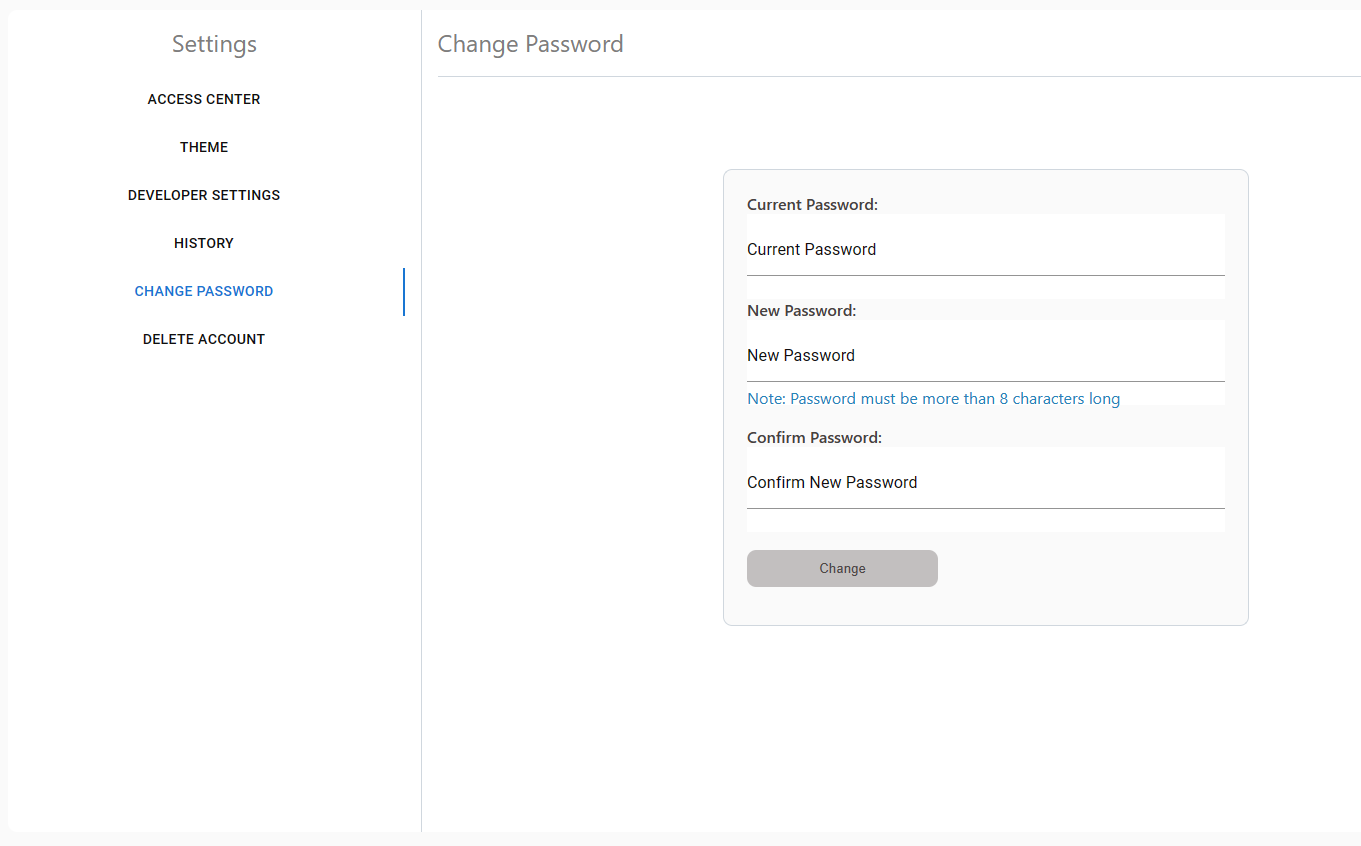Click the vertical divider beside the sidebar
Viewport: 1361px width, 846px height.
tap(421, 421)
